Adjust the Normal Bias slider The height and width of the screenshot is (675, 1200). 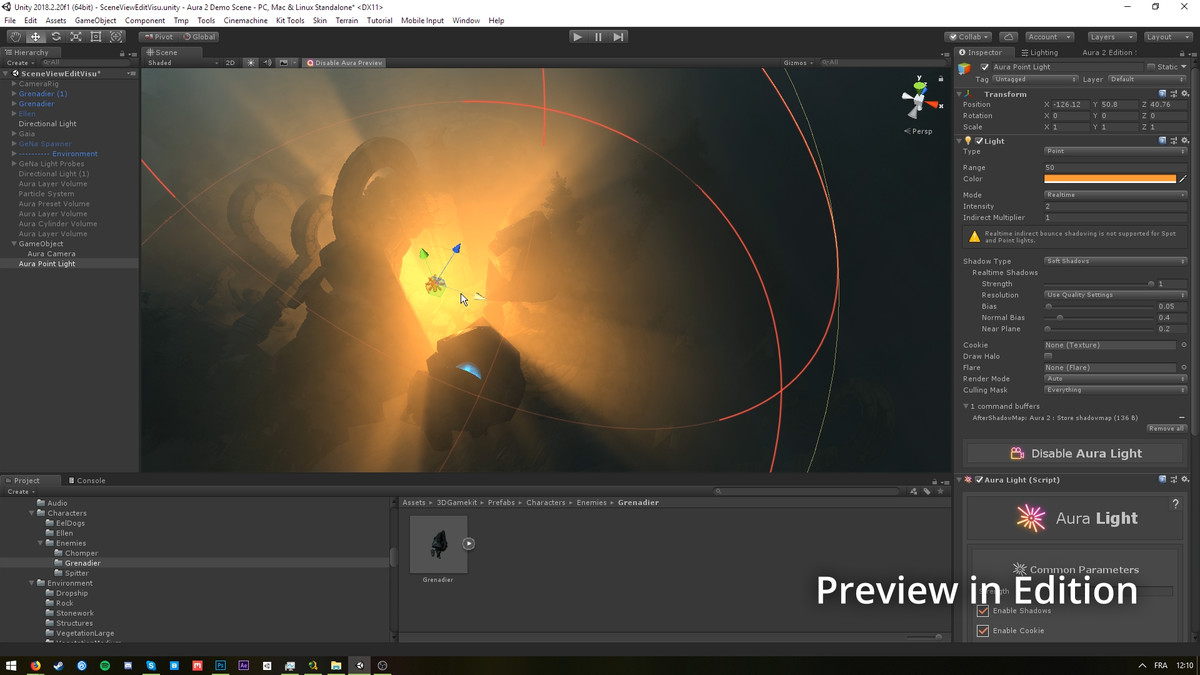tap(1099, 317)
